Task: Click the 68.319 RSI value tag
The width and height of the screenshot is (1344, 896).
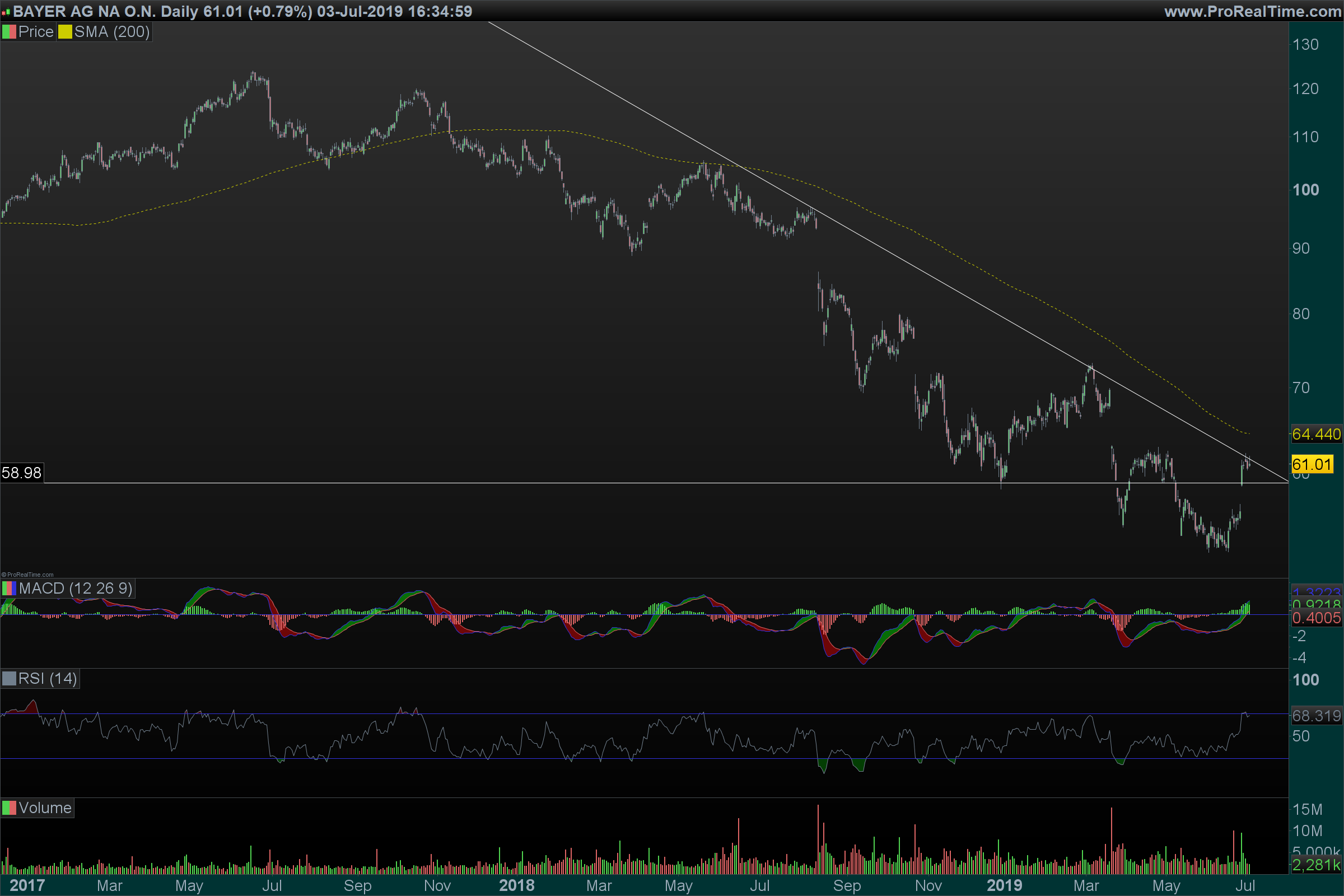Action: (x=1316, y=716)
